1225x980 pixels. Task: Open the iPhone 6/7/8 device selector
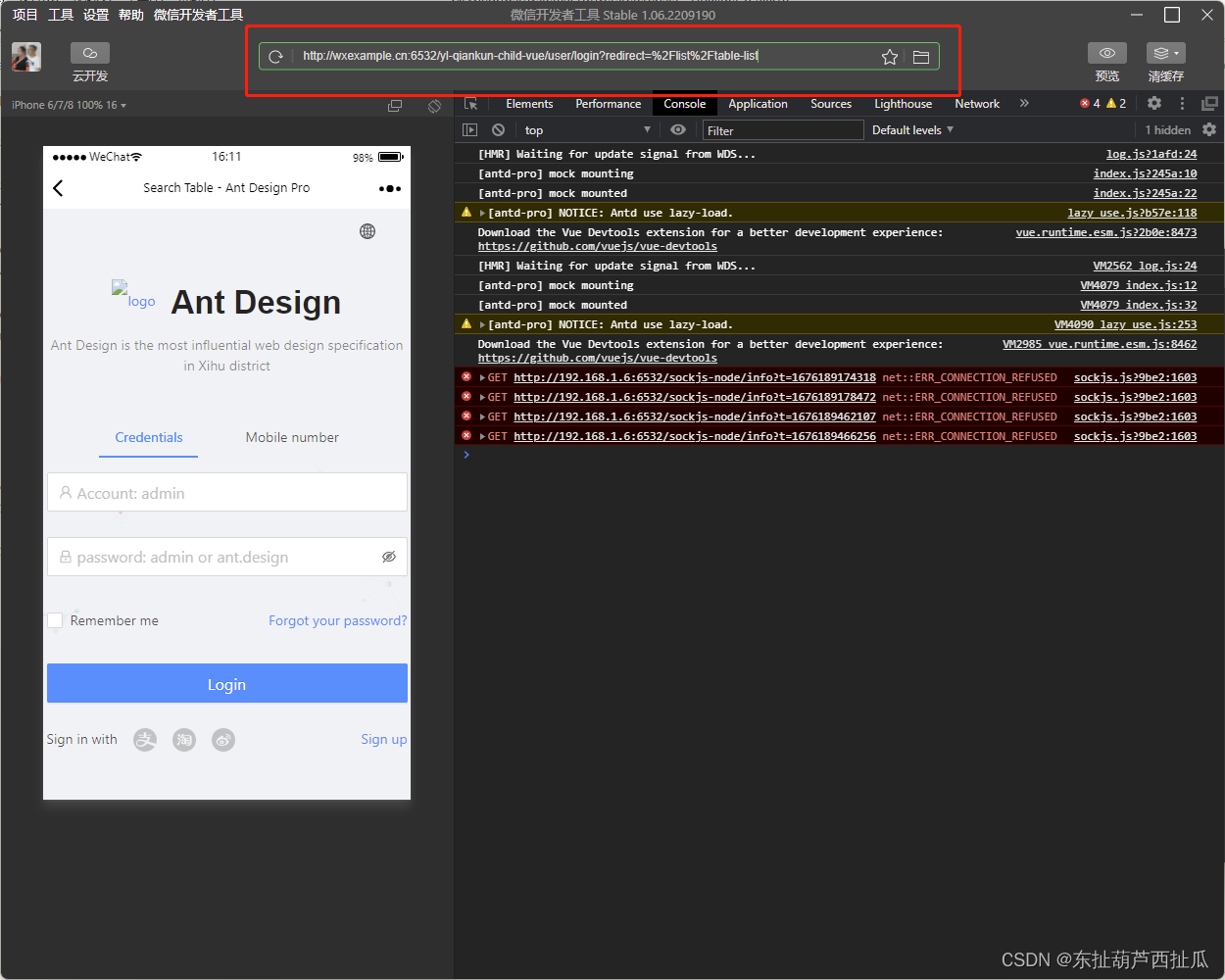tap(69, 105)
